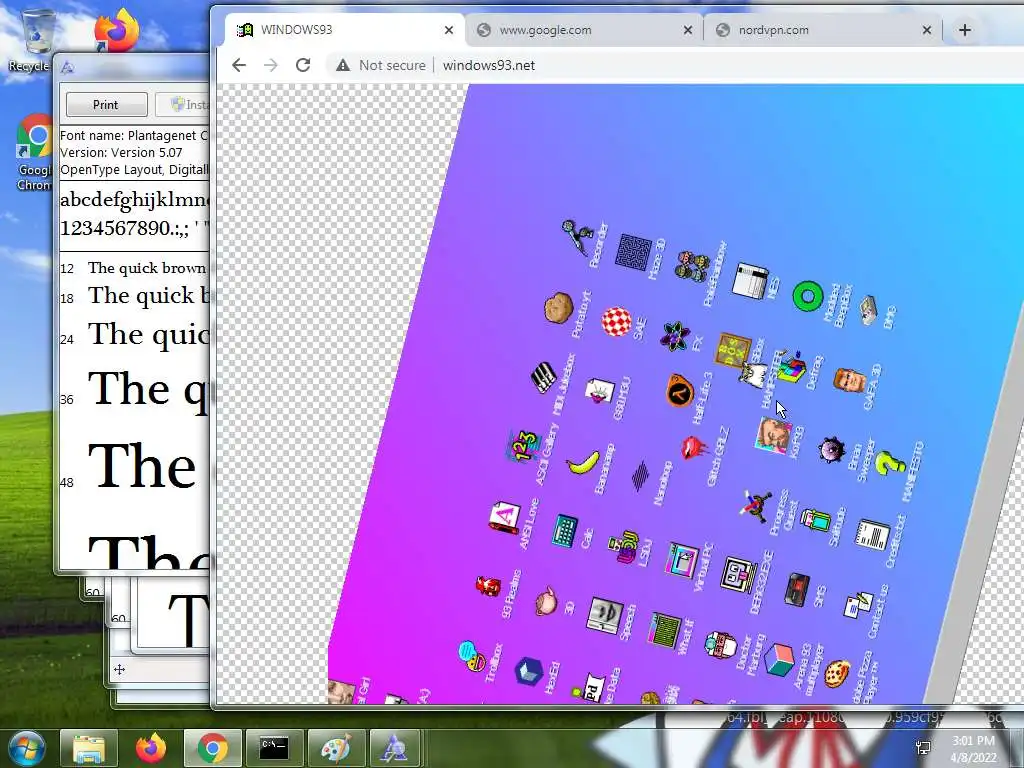Switch to the WINDOWS93 browser tab
This screenshot has height=768, width=1024.
[344, 30]
